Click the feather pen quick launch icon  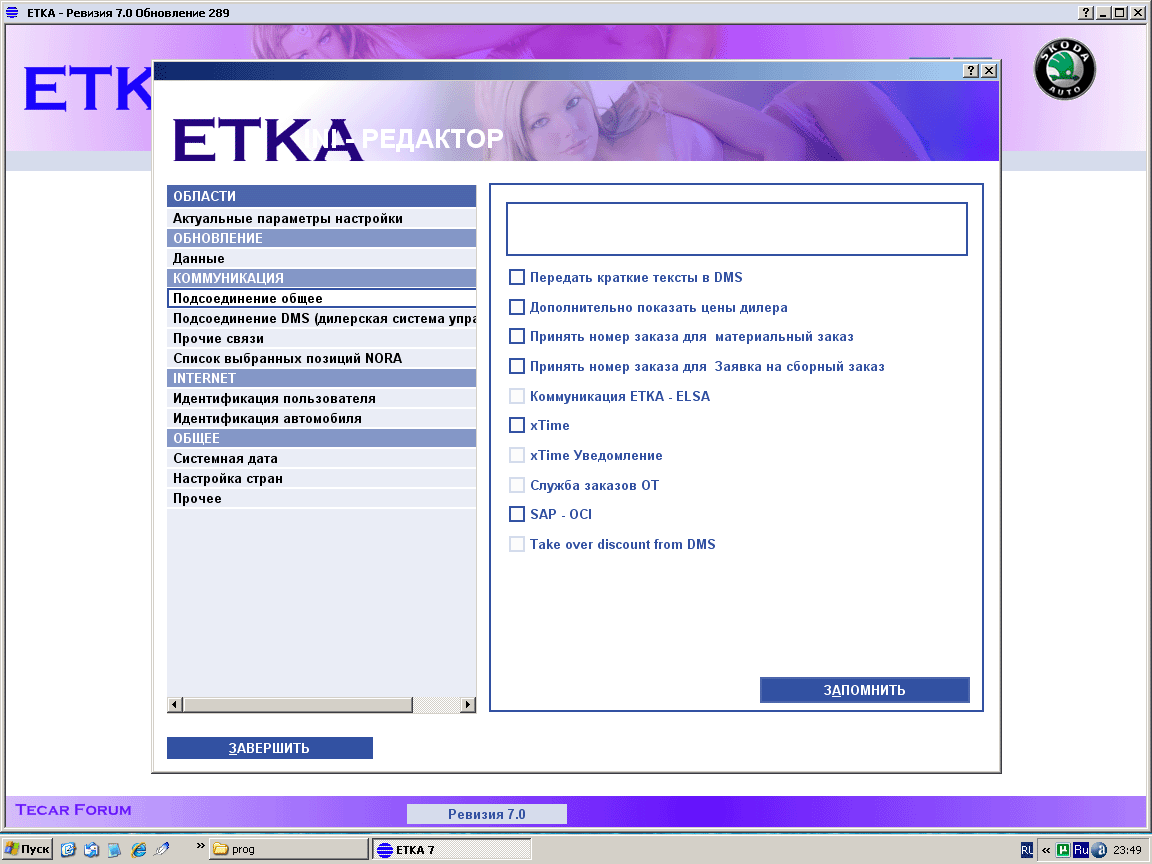point(161,849)
